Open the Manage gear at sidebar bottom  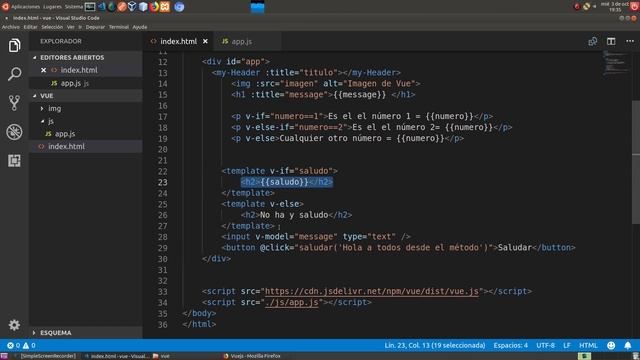[x=14, y=325]
